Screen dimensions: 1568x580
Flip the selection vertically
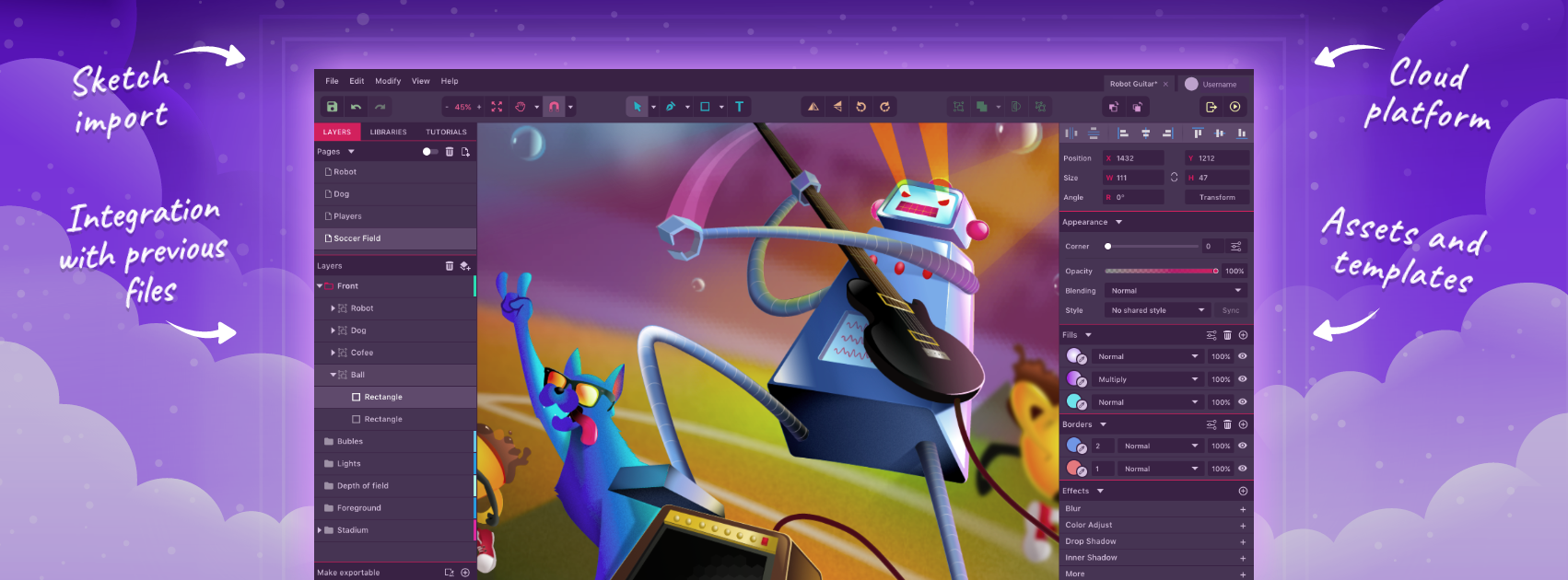point(837,107)
